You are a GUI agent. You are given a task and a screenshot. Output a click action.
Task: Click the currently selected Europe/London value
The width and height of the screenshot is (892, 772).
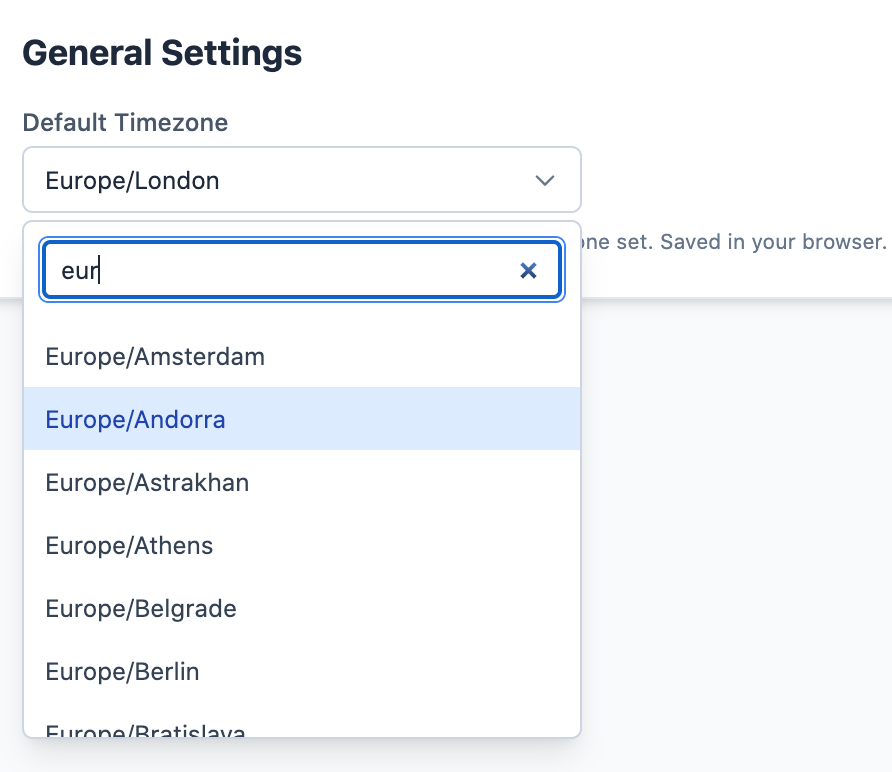(x=131, y=181)
